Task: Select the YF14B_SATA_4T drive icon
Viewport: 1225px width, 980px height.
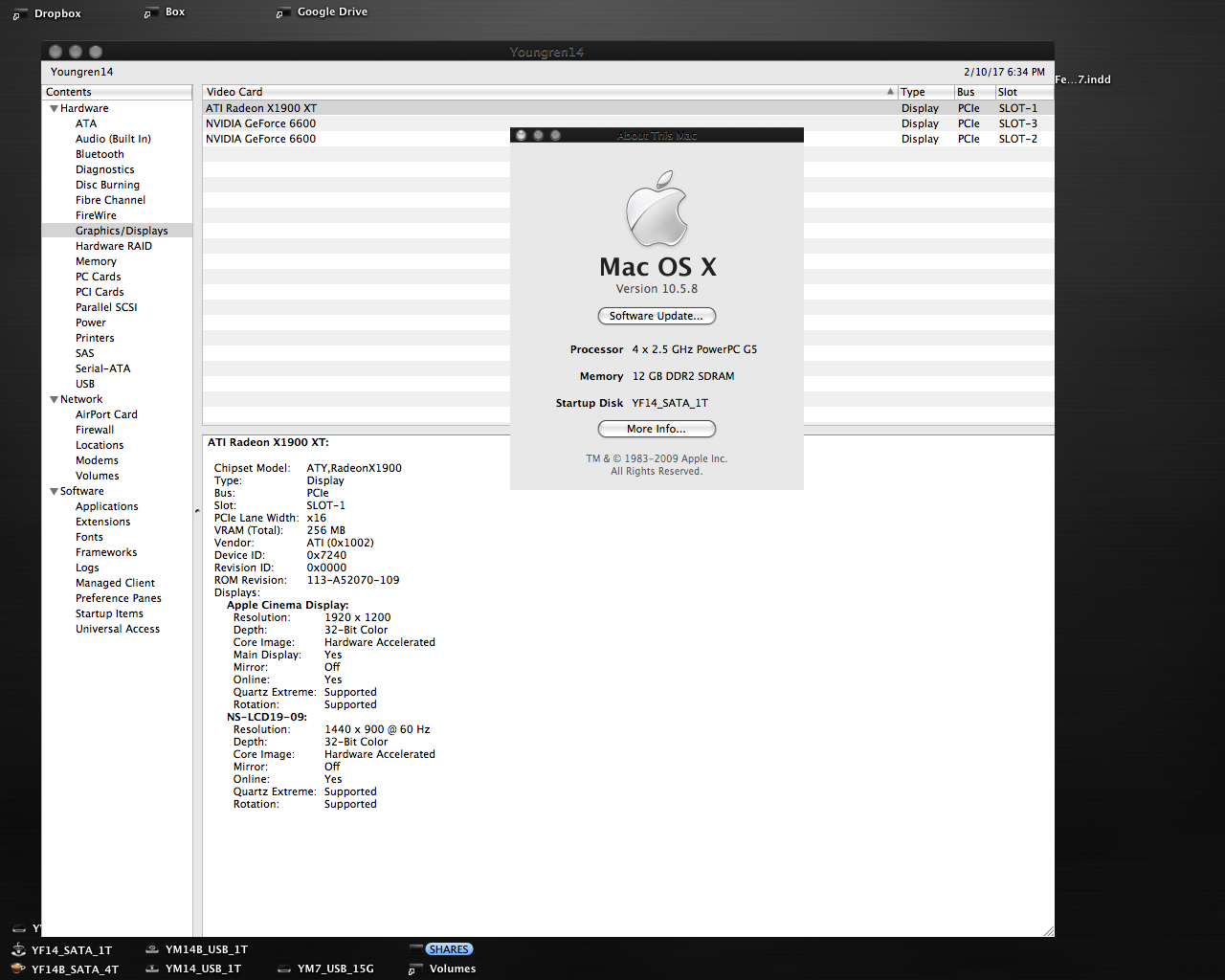Action: (x=18, y=969)
